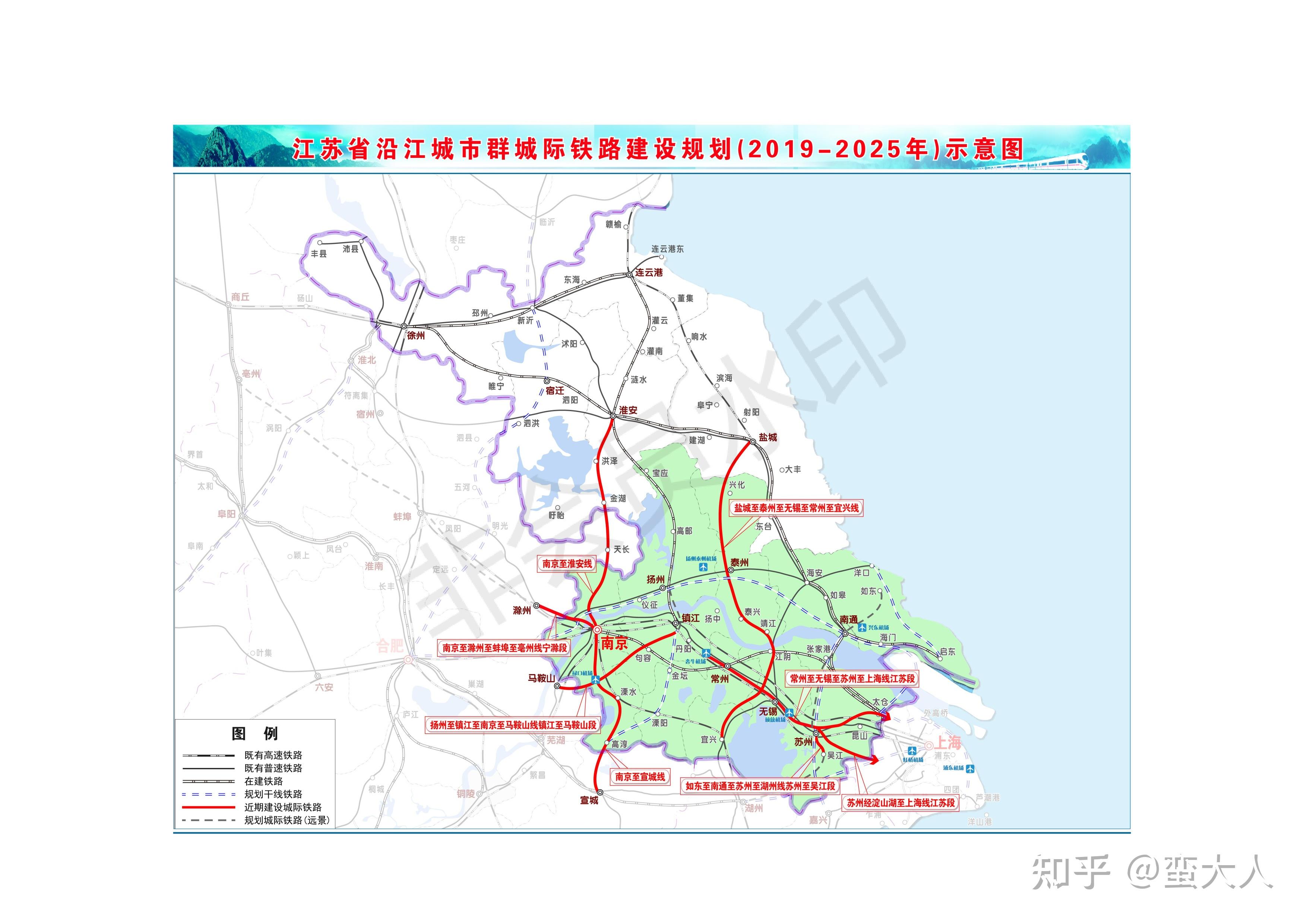The height and width of the screenshot is (924, 1307).
Task: Click the 合肥 city marker
Action: pos(408,660)
